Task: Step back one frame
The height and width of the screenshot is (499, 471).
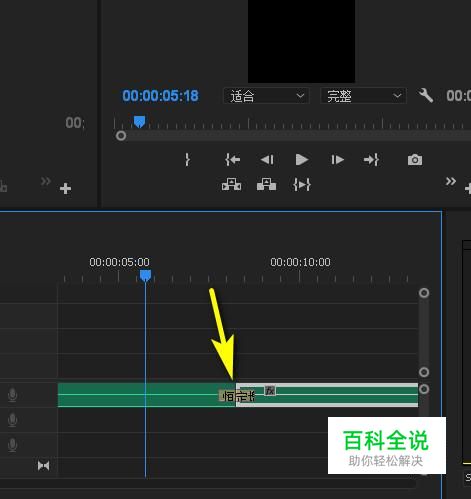Action: [x=267, y=160]
